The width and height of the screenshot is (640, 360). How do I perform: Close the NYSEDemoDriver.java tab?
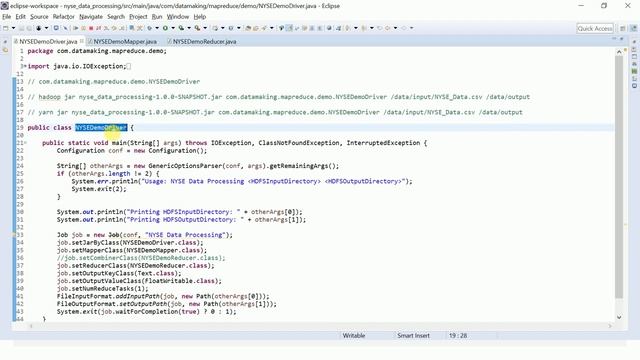(82, 41)
